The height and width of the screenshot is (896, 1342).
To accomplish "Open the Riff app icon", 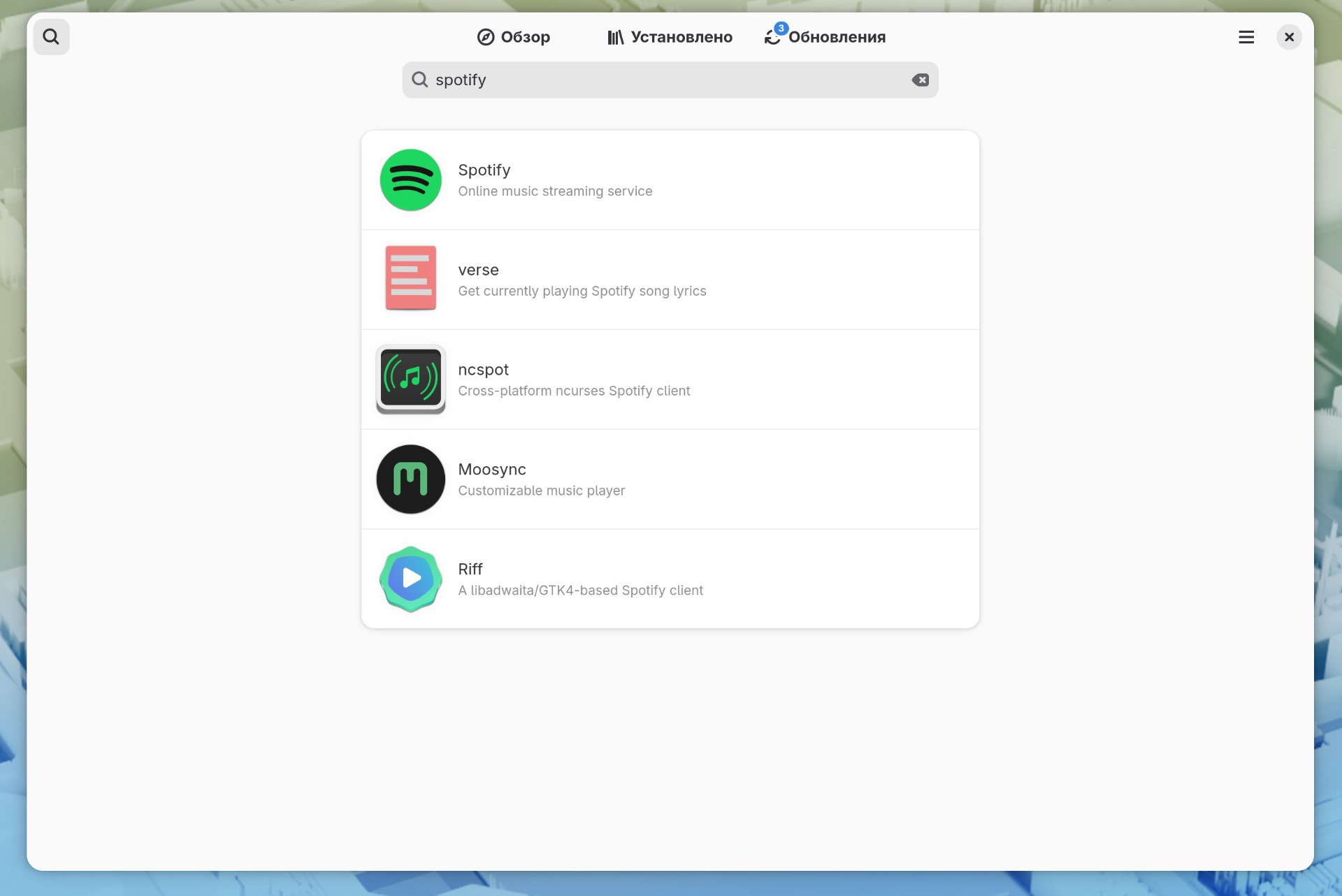I will point(410,579).
